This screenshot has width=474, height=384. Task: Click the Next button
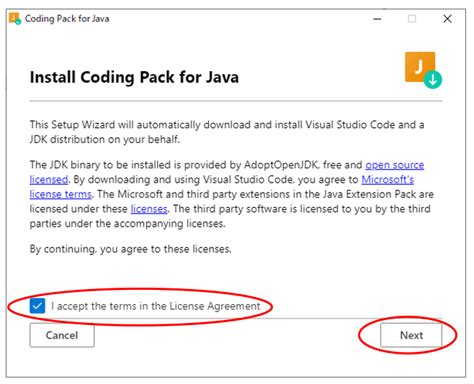click(x=411, y=335)
